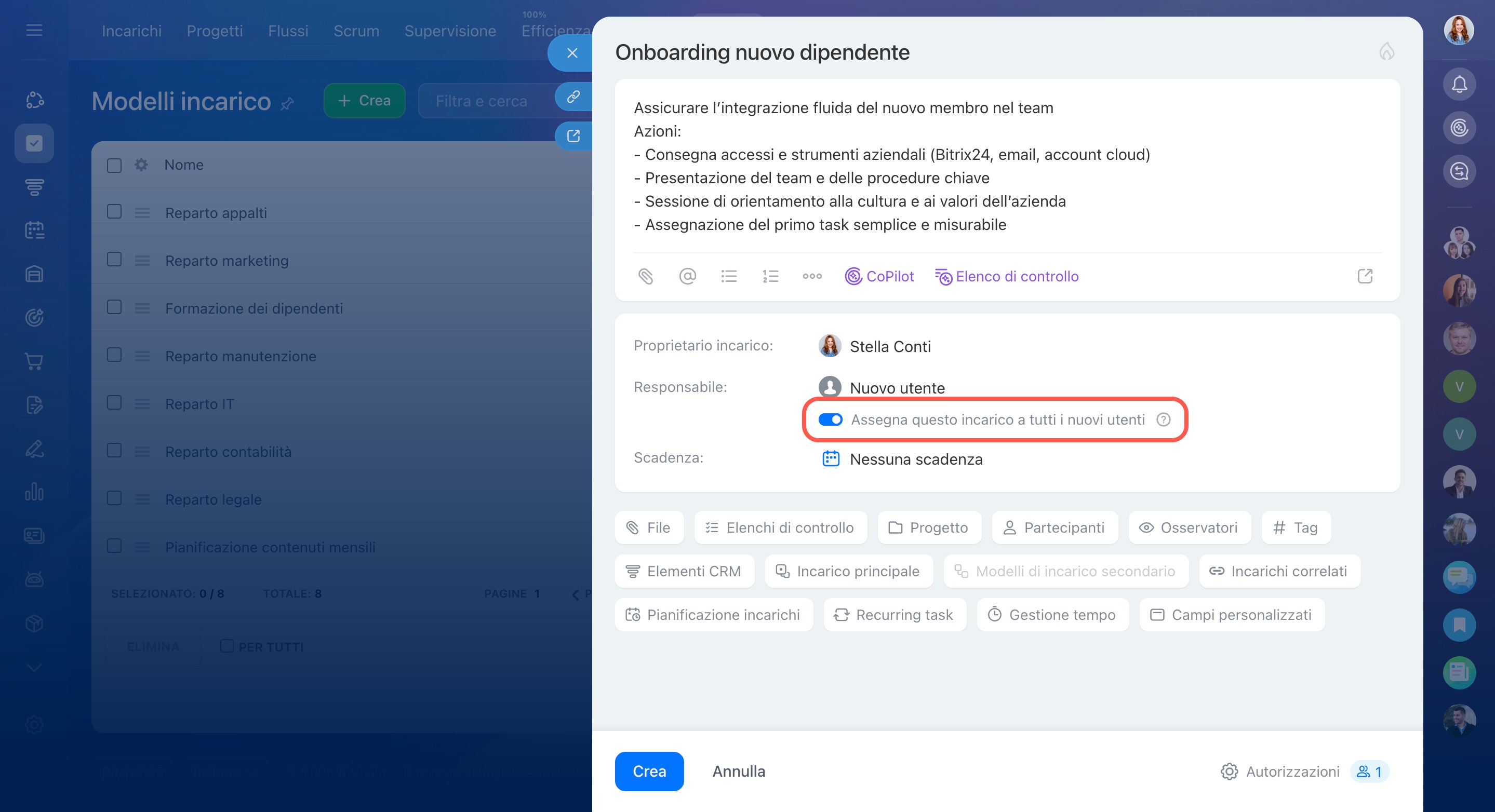Click the Filtra e cerca search field
1495x812 pixels.
point(481,101)
